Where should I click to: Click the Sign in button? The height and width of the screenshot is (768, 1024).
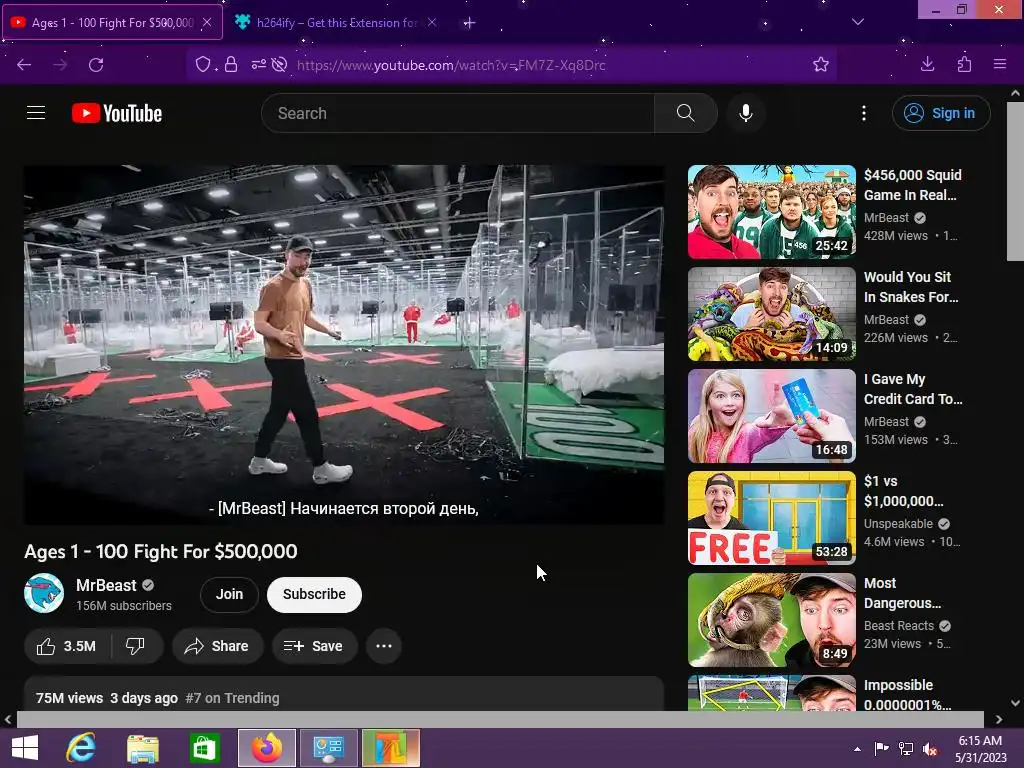[940, 113]
